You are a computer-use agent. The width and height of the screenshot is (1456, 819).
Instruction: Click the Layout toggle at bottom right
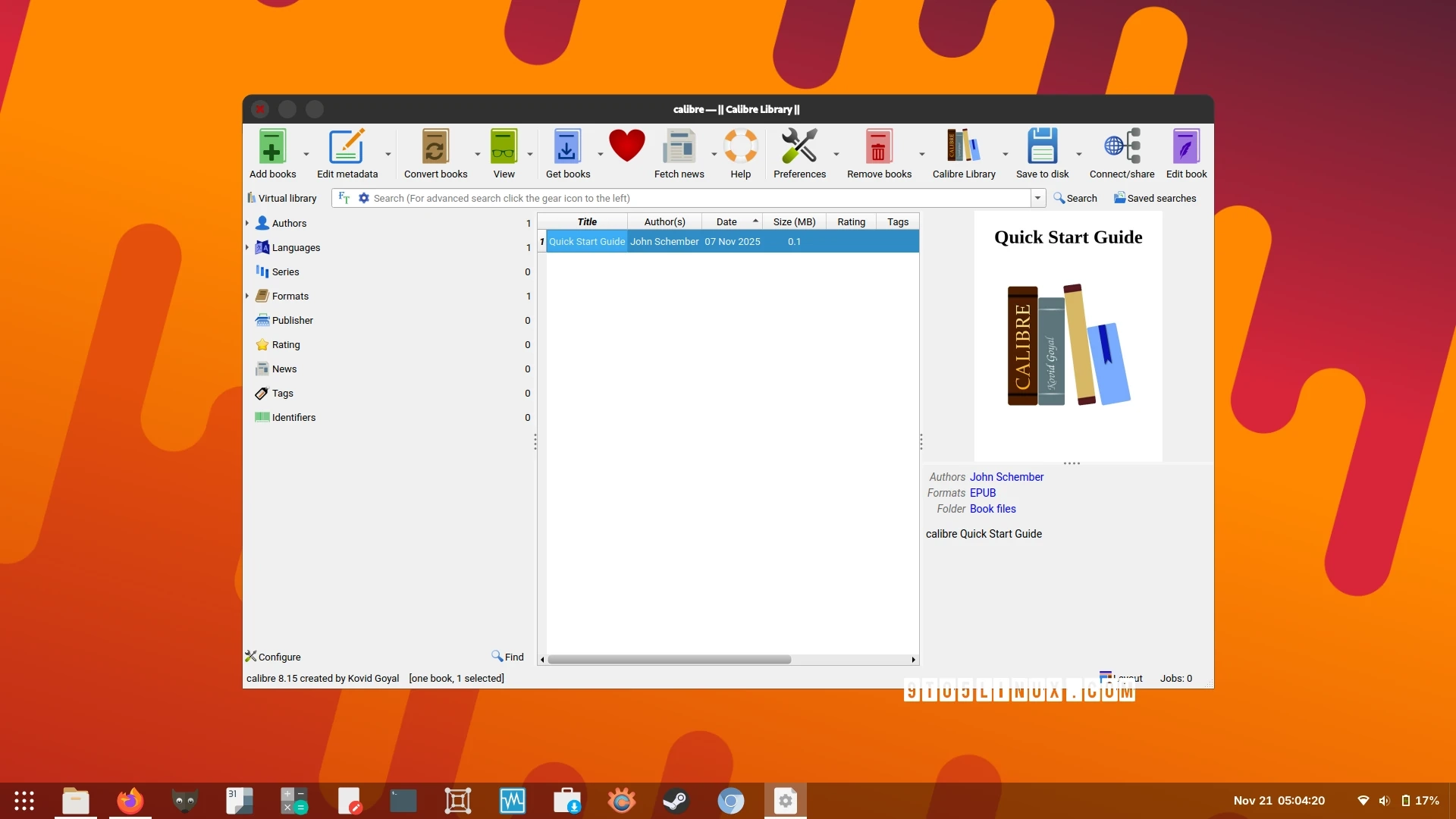click(1121, 677)
